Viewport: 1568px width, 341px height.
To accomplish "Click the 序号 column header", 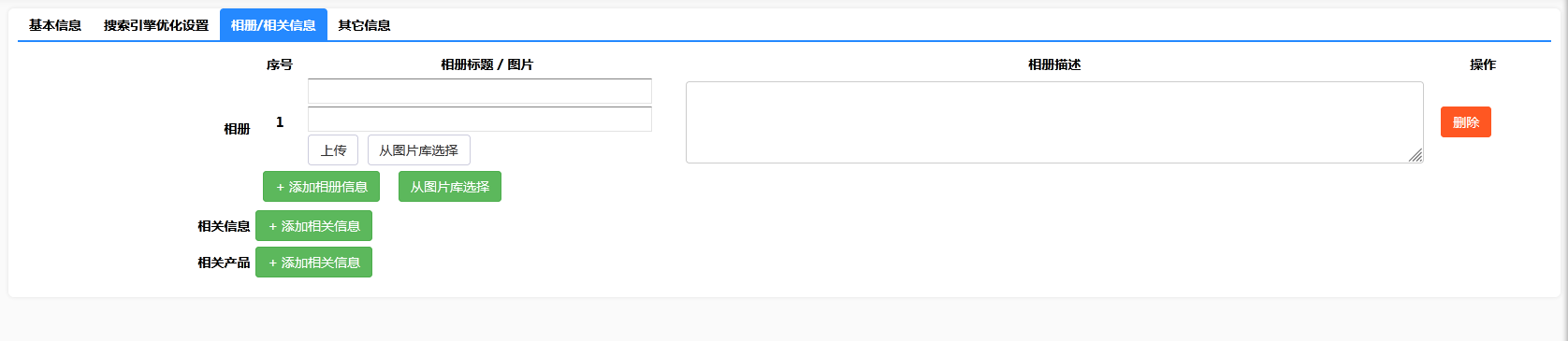I will click(x=280, y=64).
